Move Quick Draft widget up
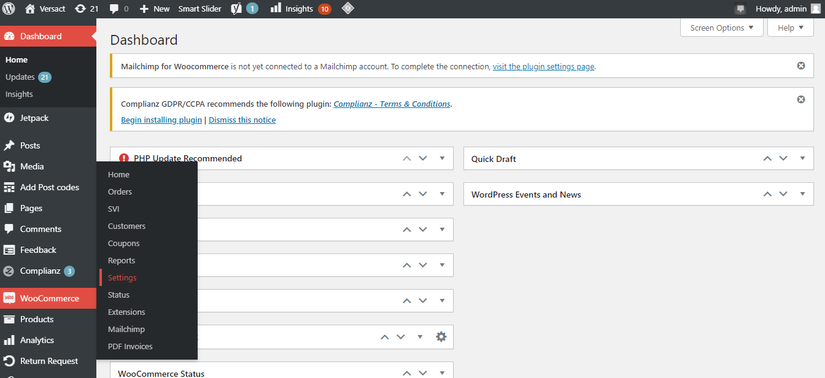The image size is (825, 378). point(768,158)
